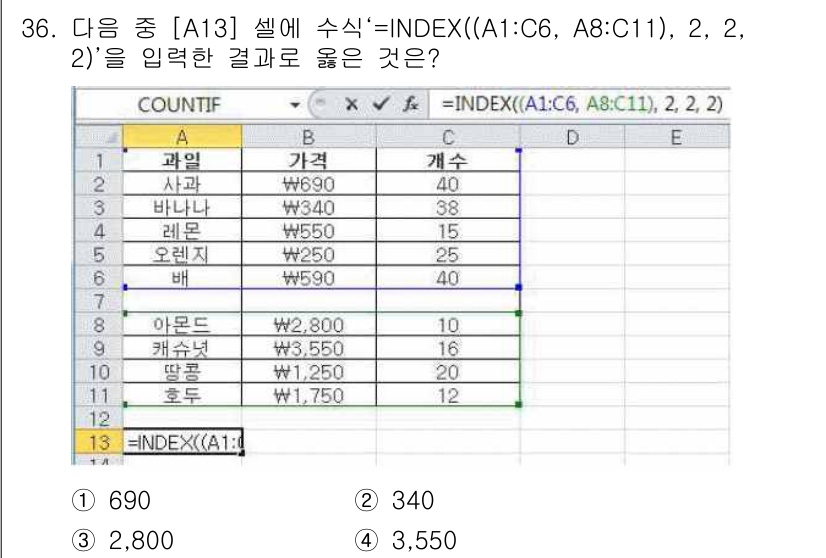Select row 9 header
This screenshot has height=558, width=826.
pyautogui.click(x=99, y=348)
